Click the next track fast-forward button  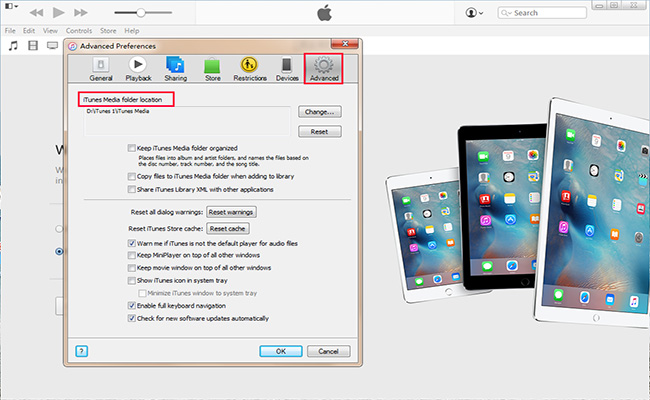coord(80,13)
